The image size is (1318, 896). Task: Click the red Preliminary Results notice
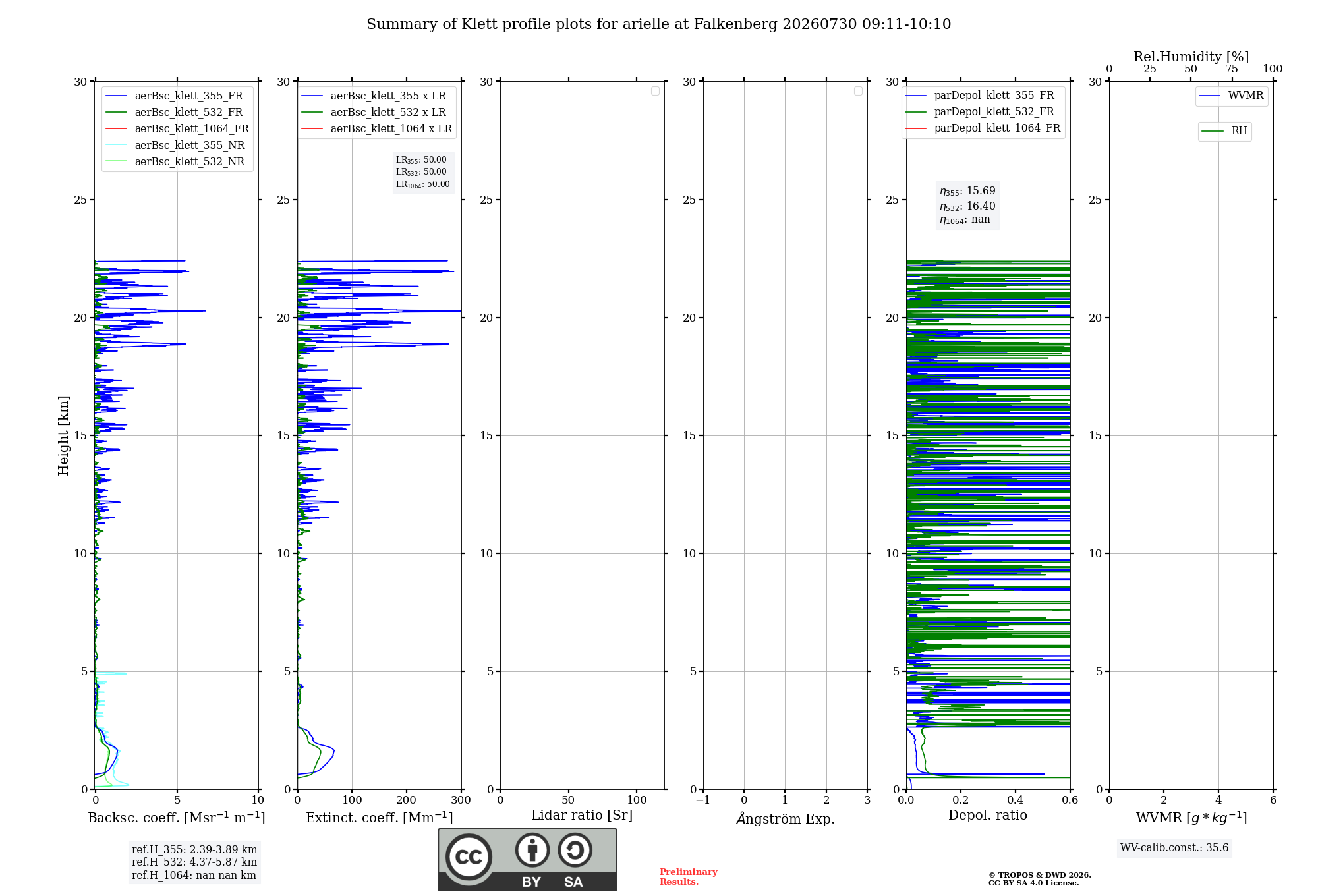click(689, 877)
